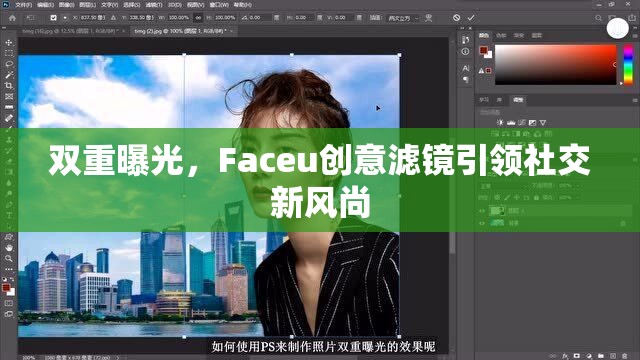This screenshot has height=360, width=640.
Task: Select the Rectangular Marquee tool
Action: coord(9,53)
